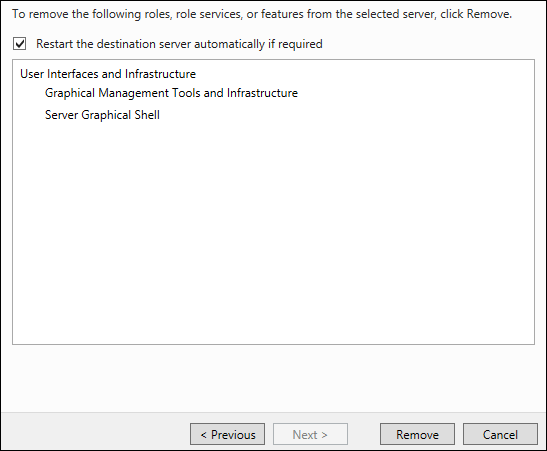Click the instruction text about removing roles
Viewport: 547px width, 451px height.
(262, 14)
